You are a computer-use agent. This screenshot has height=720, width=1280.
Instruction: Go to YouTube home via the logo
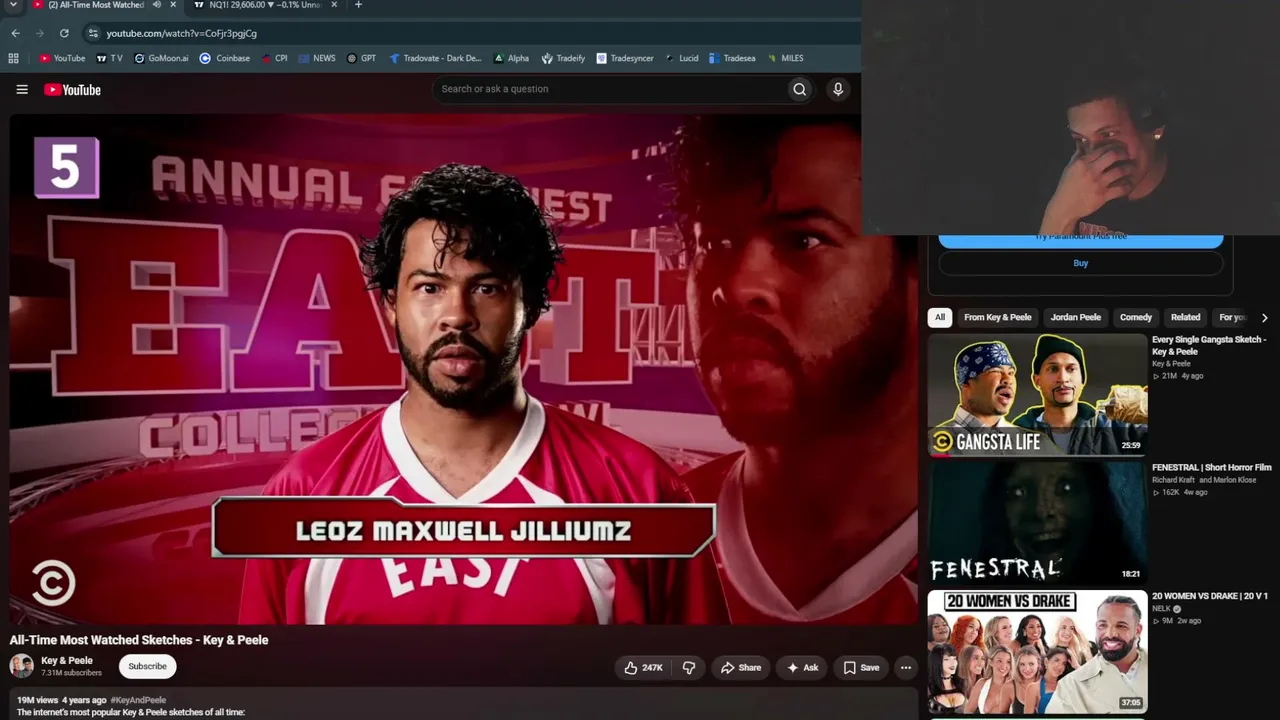[x=72, y=90]
